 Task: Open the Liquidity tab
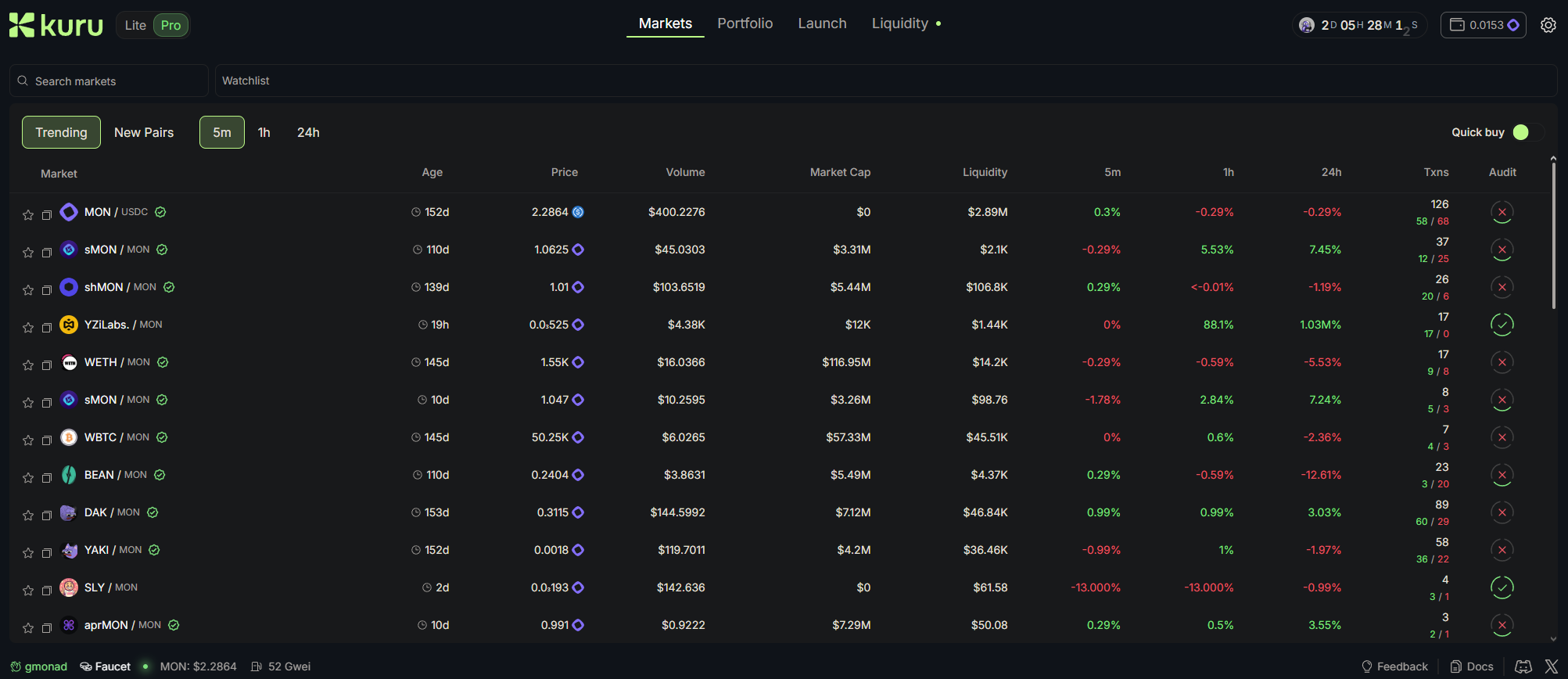900,23
